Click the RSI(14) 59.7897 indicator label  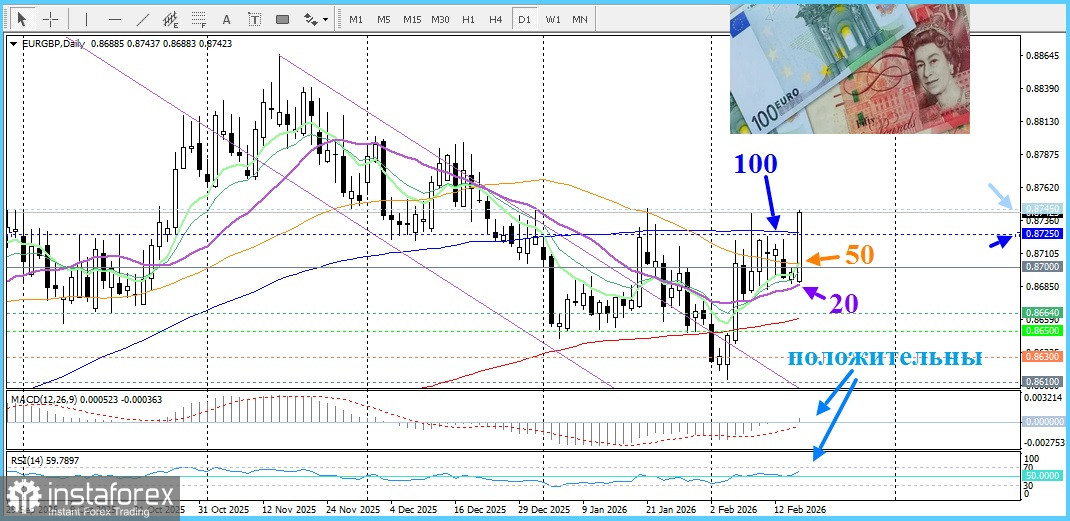45,461
